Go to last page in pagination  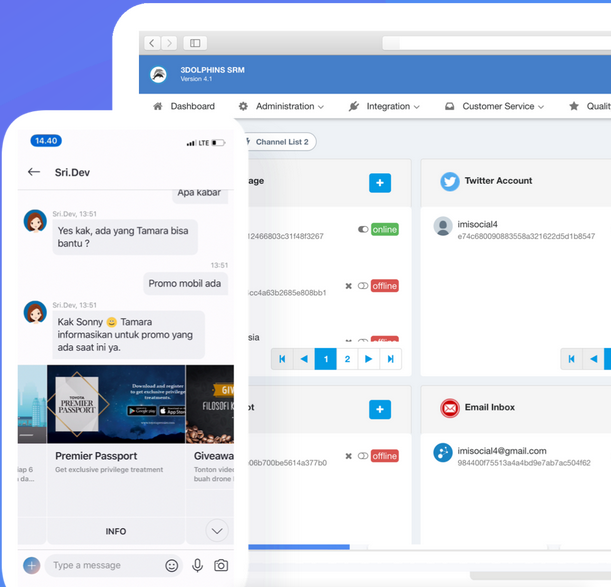pyautogui.click(x=390, y=359)
